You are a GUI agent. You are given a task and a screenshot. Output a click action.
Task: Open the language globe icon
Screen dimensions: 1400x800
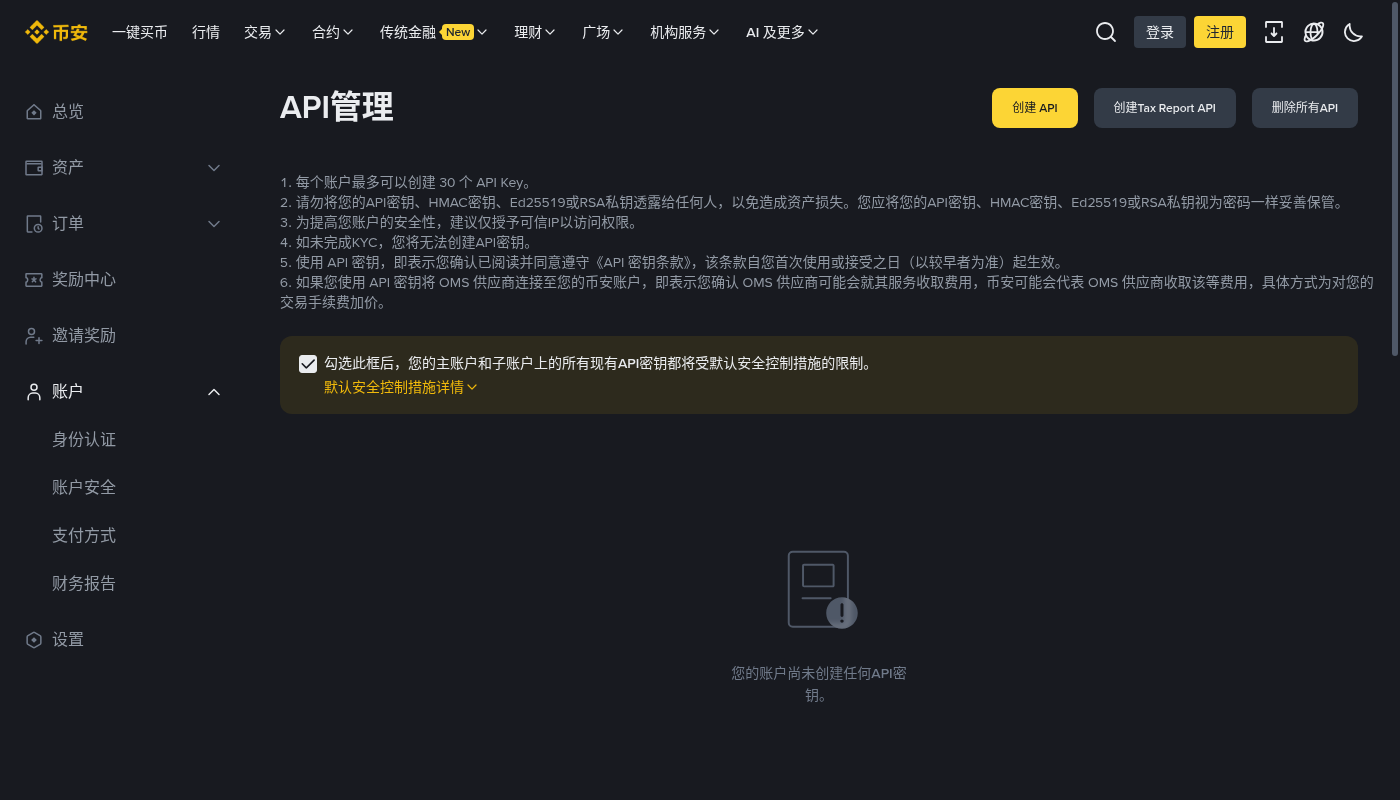pos(1314,32)
